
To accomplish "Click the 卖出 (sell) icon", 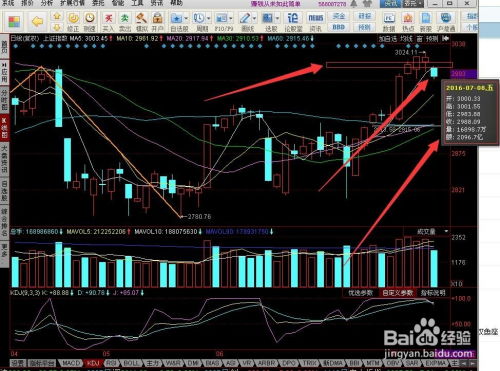I will pyautogui.click(x=125, y=22).
